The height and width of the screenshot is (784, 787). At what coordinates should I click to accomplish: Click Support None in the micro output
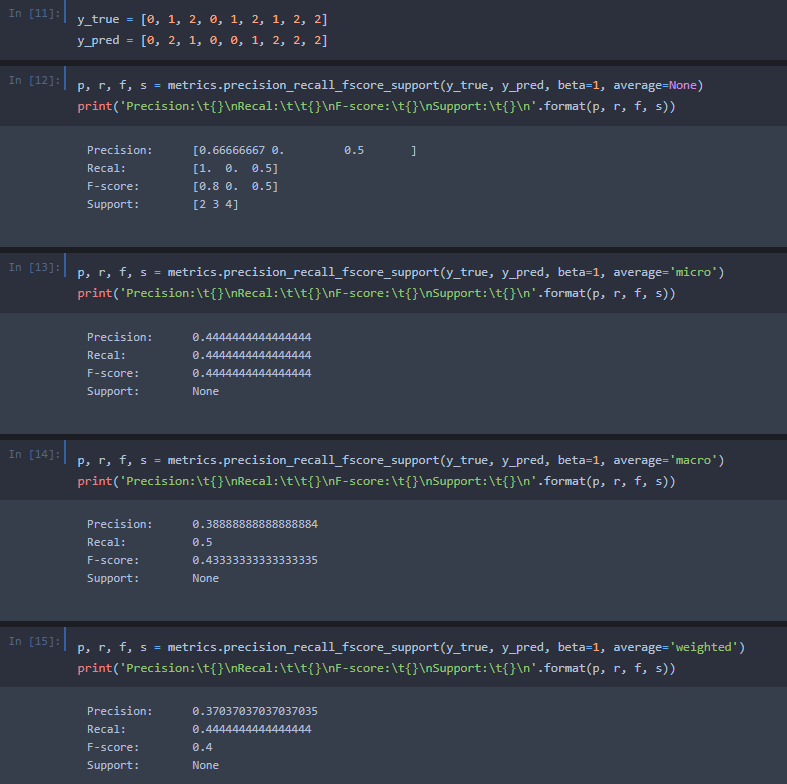(x=205, y=391)
